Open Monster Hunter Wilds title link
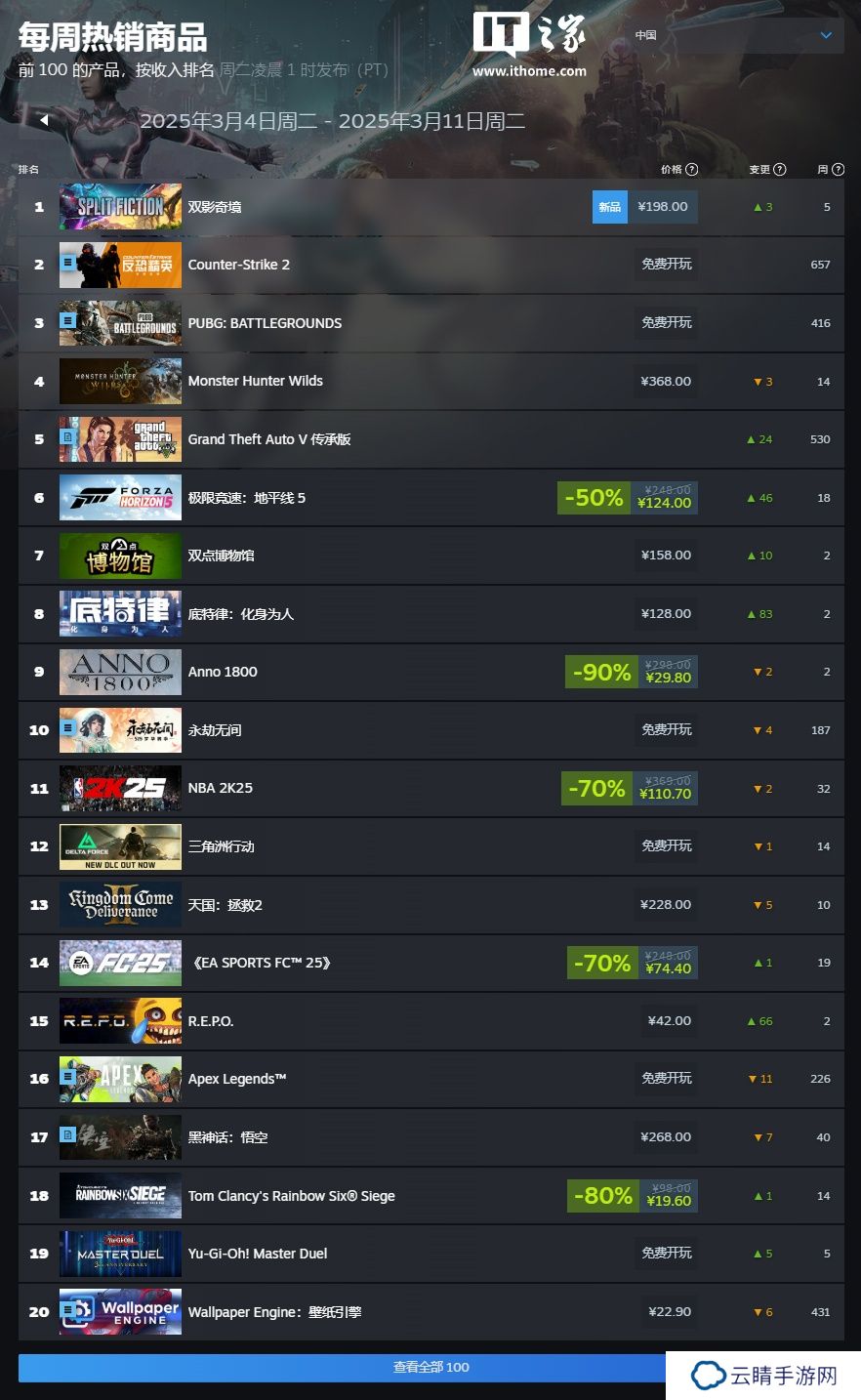The height and width of the screenshot is (1400, 861). tap(256, 381)
